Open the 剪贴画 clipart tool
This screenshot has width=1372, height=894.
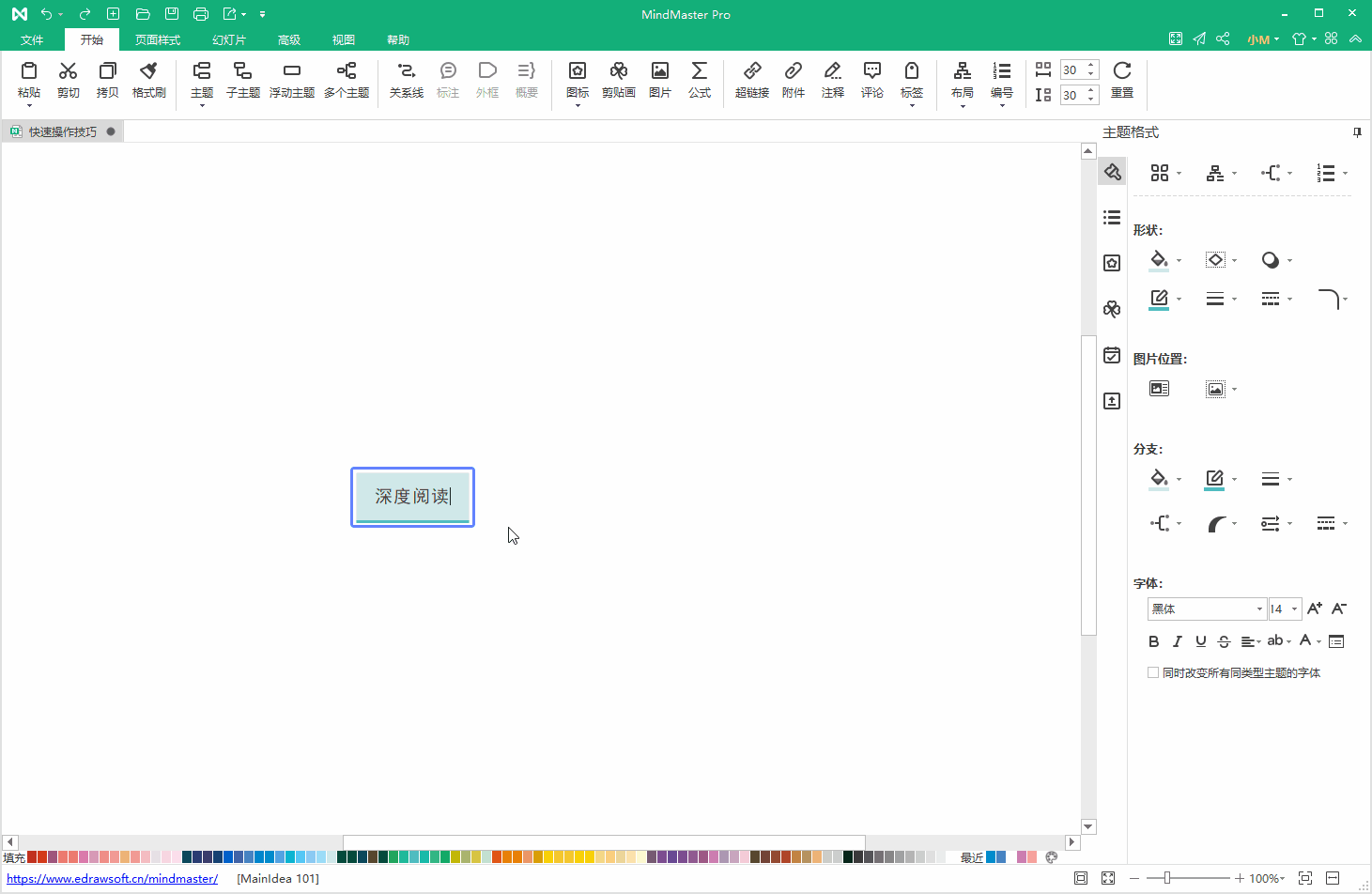pos(618,80)
